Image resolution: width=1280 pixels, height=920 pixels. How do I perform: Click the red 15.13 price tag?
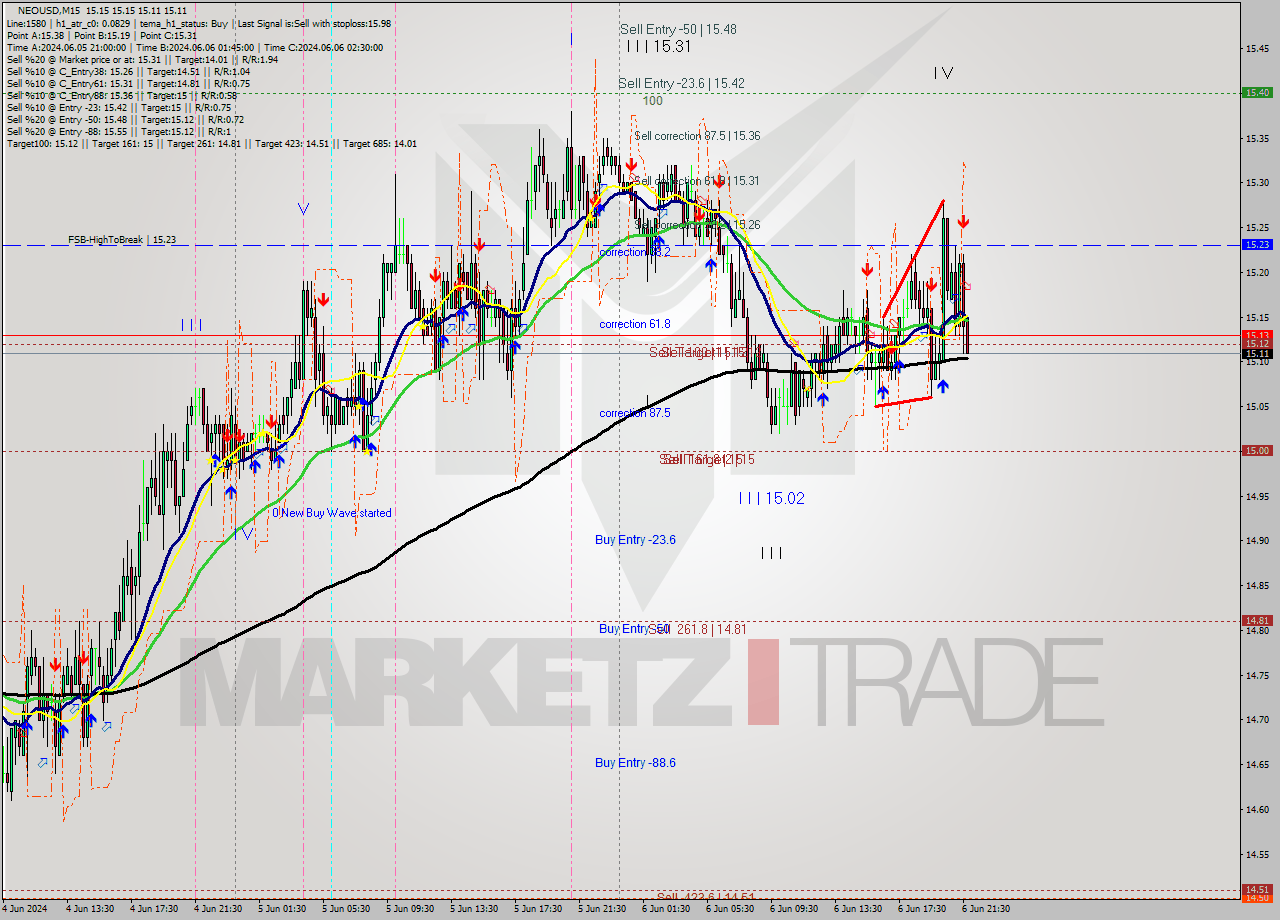(x=1257, y=335)
